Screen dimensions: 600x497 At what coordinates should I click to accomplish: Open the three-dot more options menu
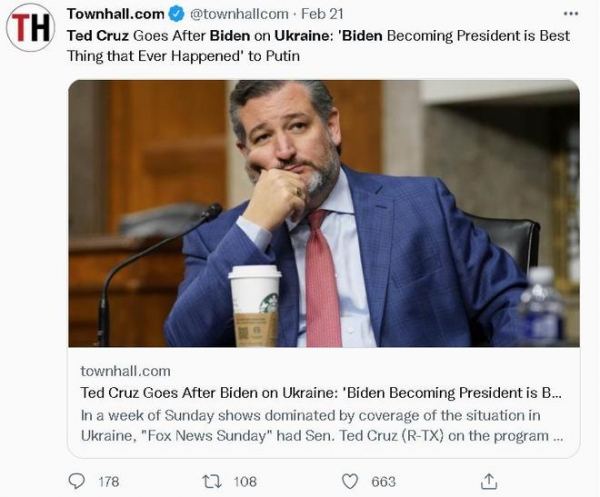point(570,14)
